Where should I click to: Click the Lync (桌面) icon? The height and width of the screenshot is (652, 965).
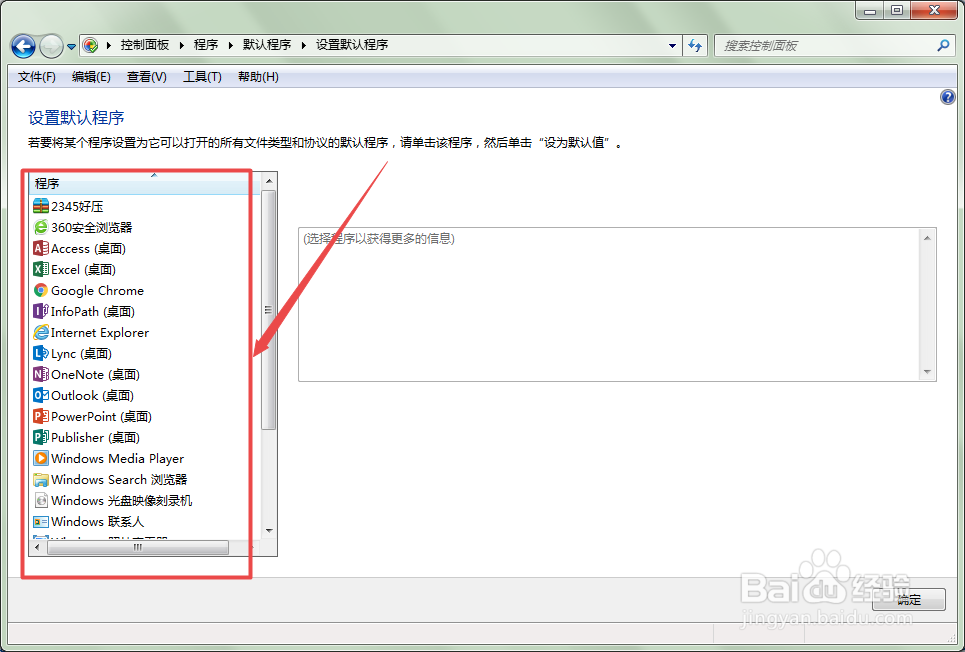41,353
